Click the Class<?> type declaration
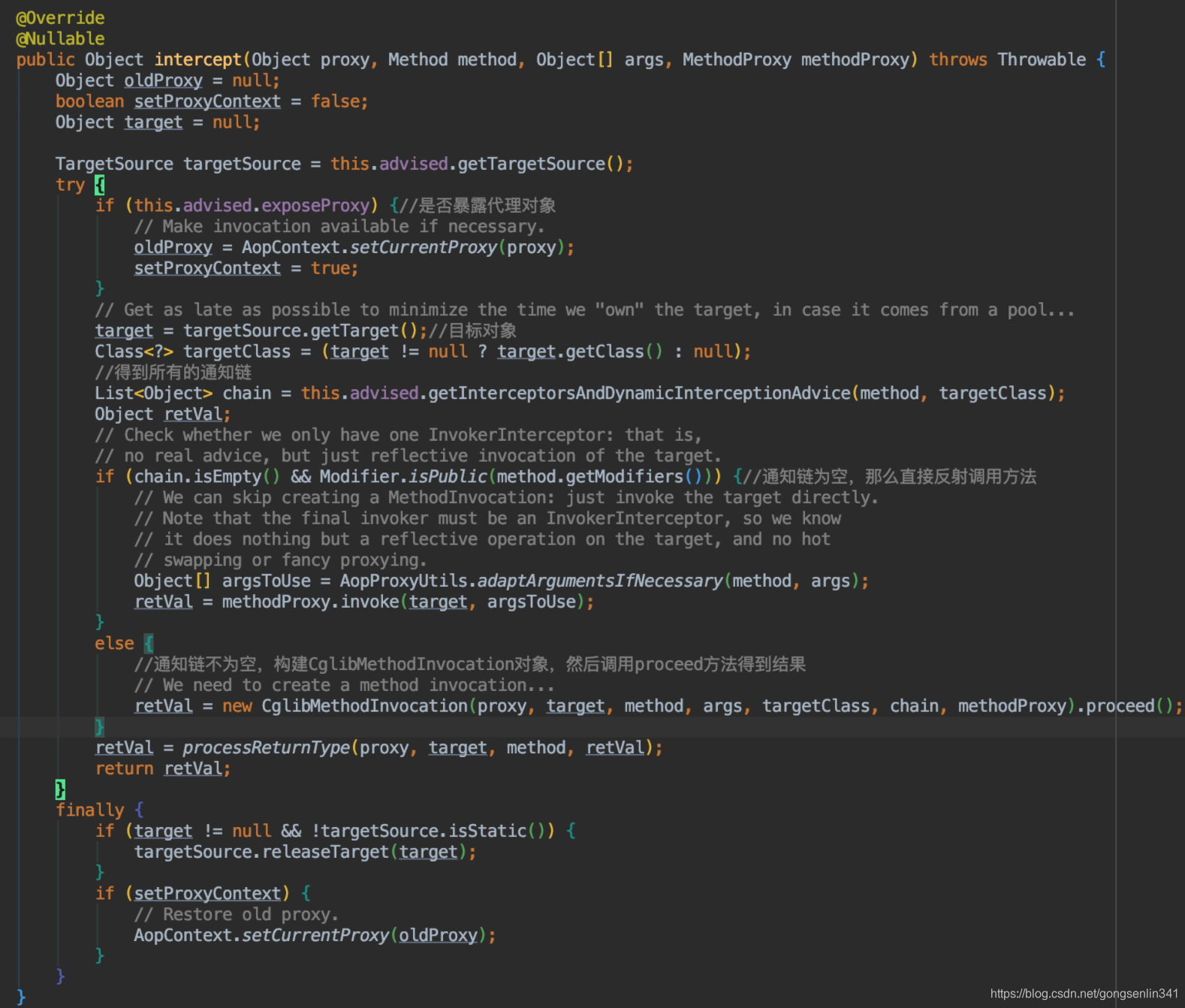 (x=134, y=352)
